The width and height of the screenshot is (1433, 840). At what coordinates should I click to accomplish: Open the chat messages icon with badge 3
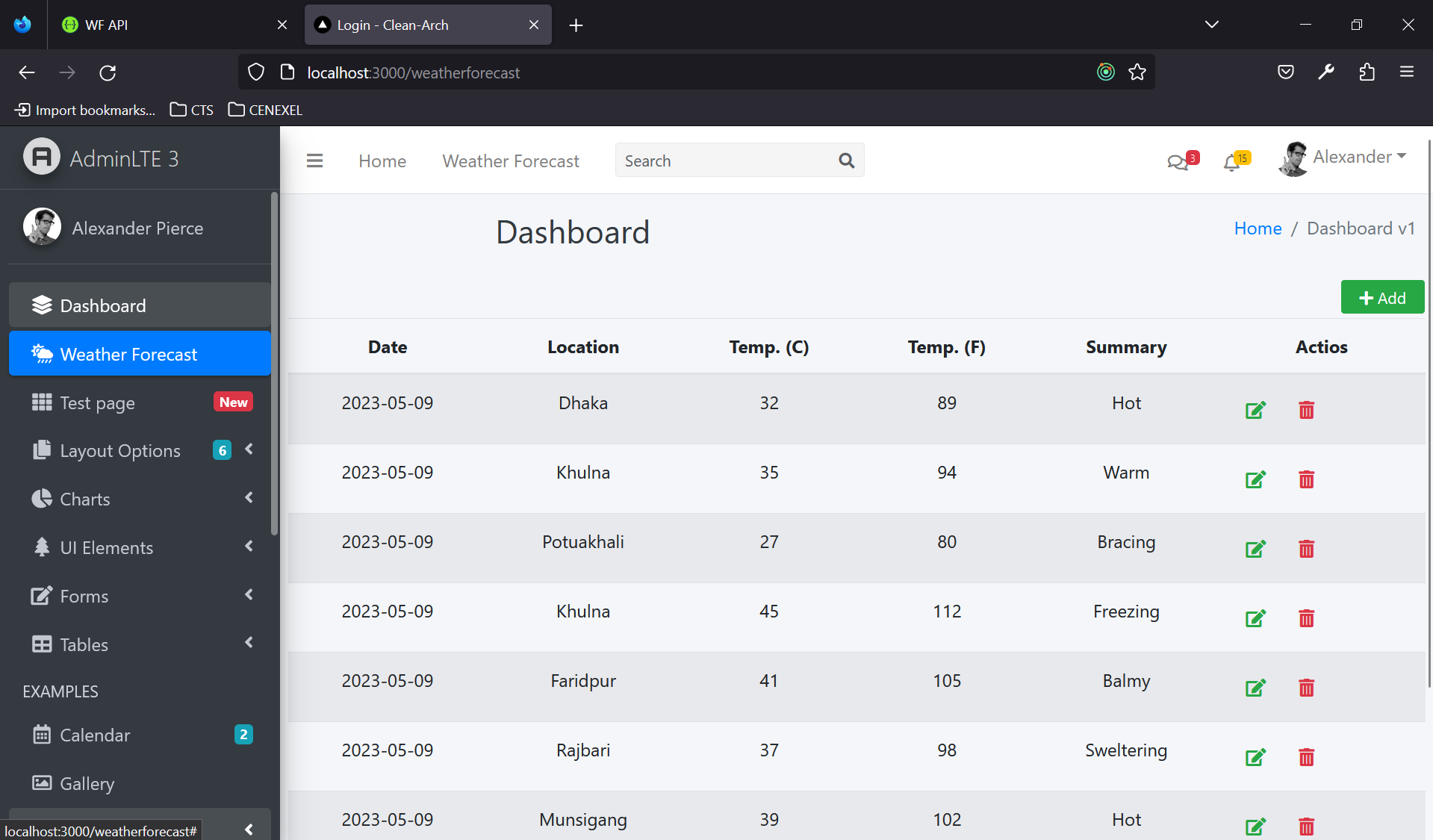1178,161
